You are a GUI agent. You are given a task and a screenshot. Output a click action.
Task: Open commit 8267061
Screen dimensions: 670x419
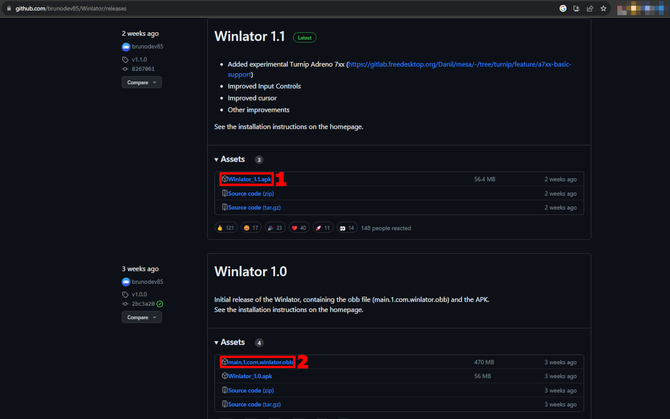(x=143, y=69)
